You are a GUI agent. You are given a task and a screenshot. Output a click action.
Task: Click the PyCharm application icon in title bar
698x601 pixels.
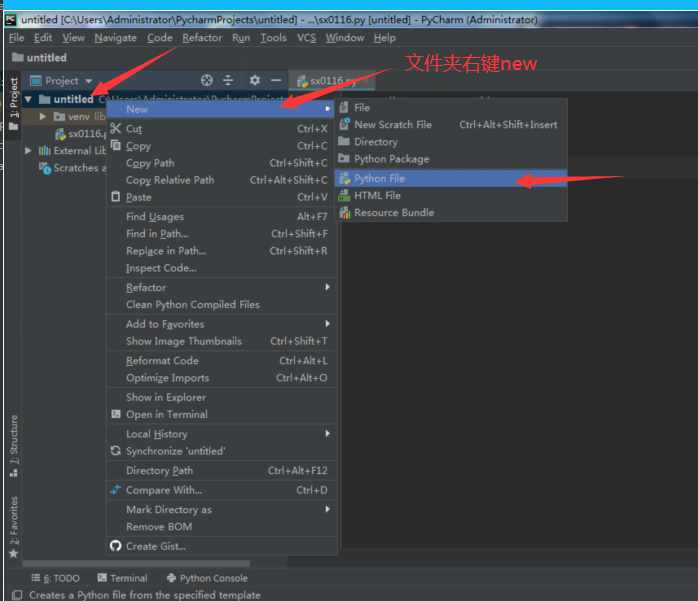[x=10, y=20]
